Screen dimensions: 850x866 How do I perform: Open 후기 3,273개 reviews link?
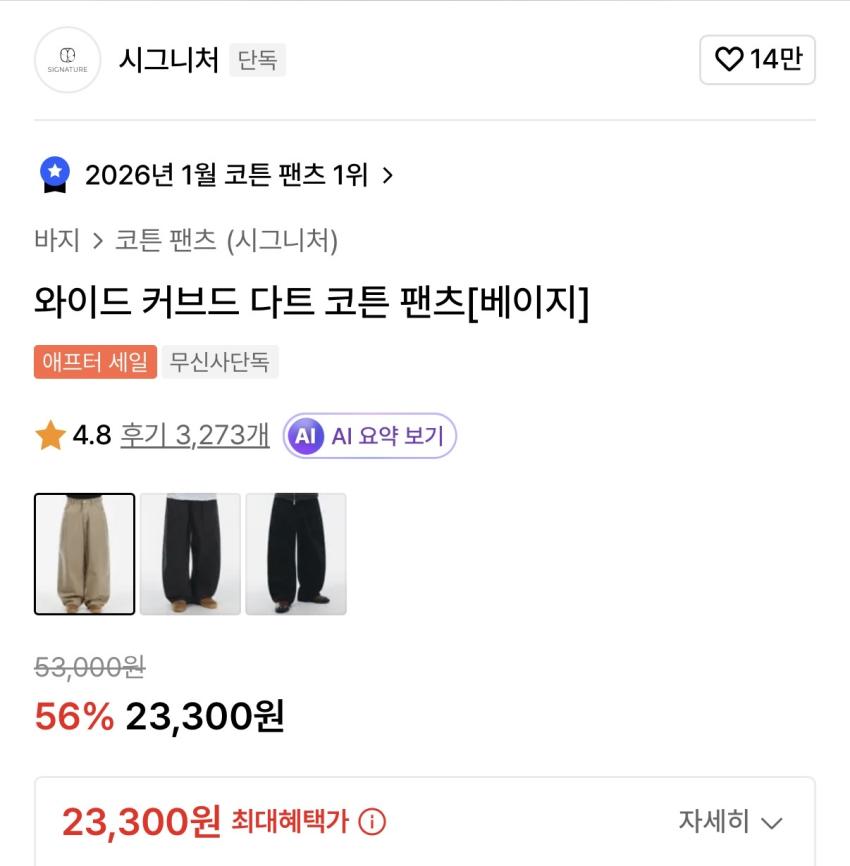pos(195,436)
